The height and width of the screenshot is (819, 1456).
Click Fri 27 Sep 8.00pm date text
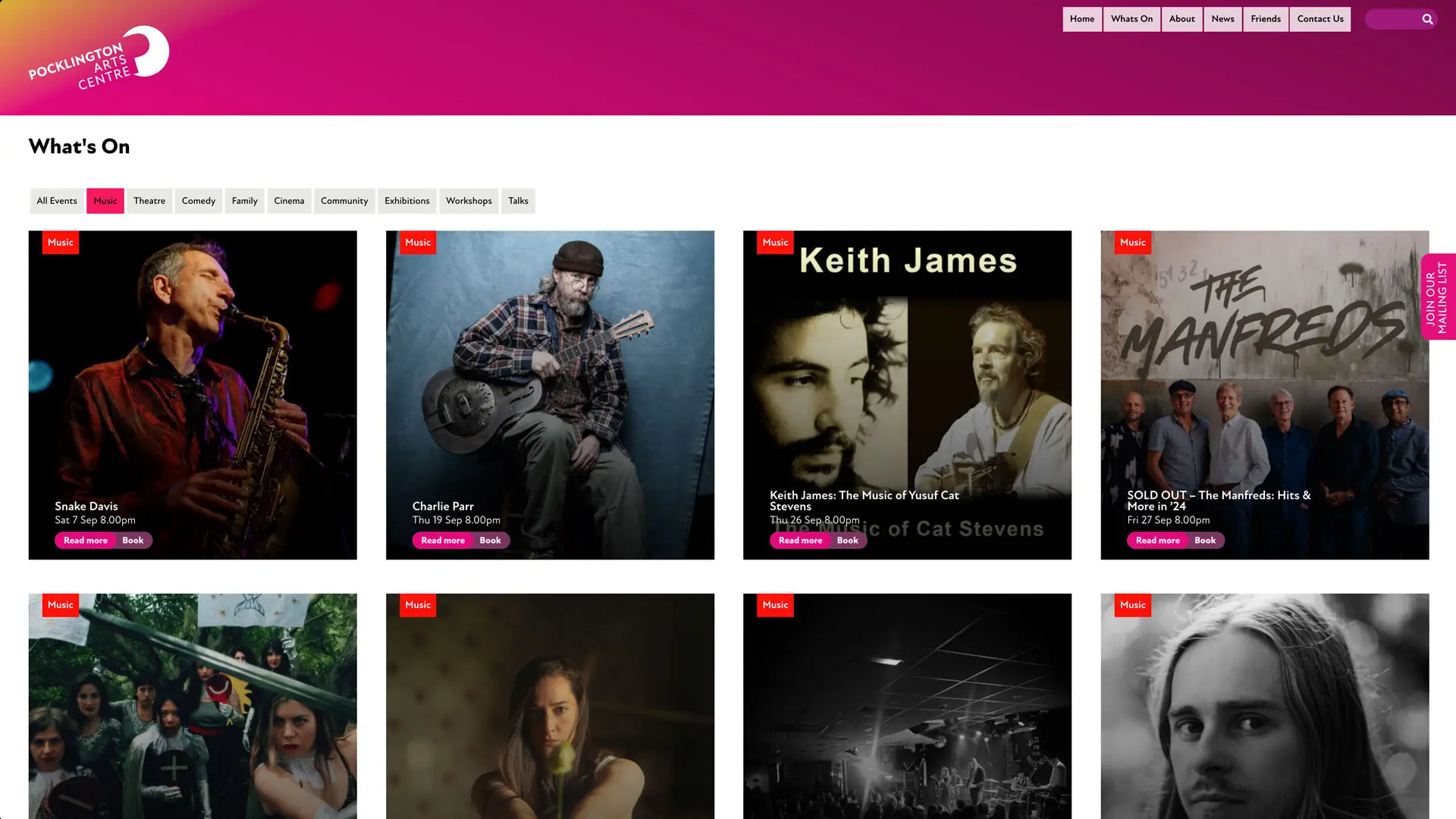coord(1168,520)
